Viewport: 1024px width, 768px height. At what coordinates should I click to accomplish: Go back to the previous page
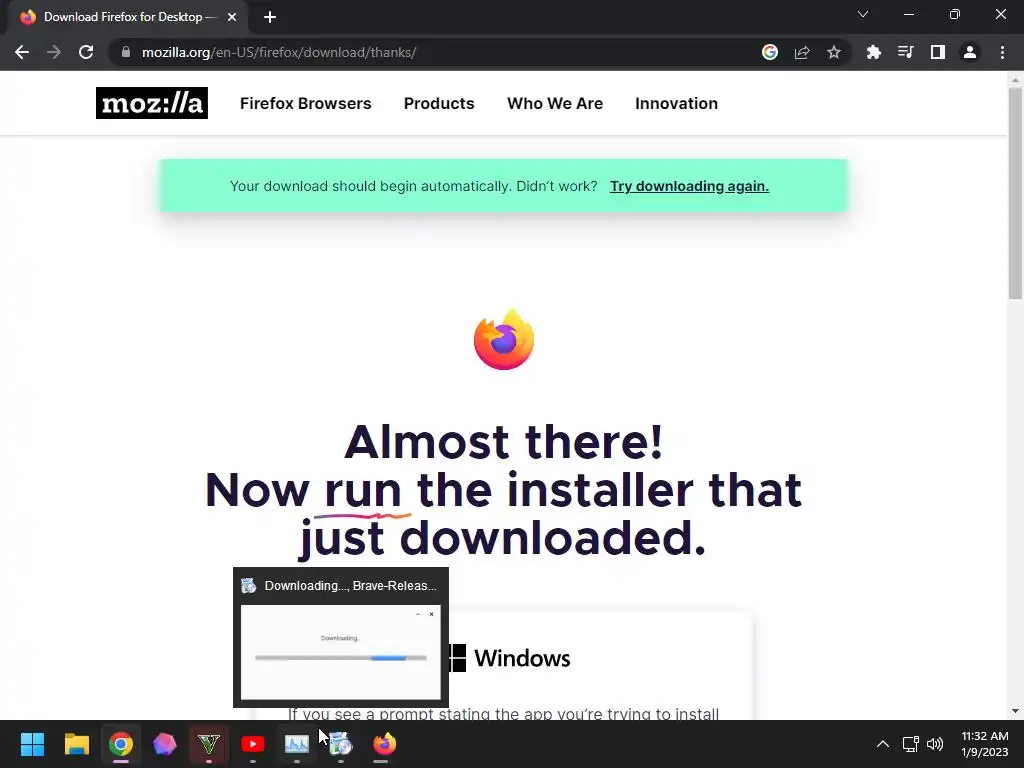pos(22,52)
